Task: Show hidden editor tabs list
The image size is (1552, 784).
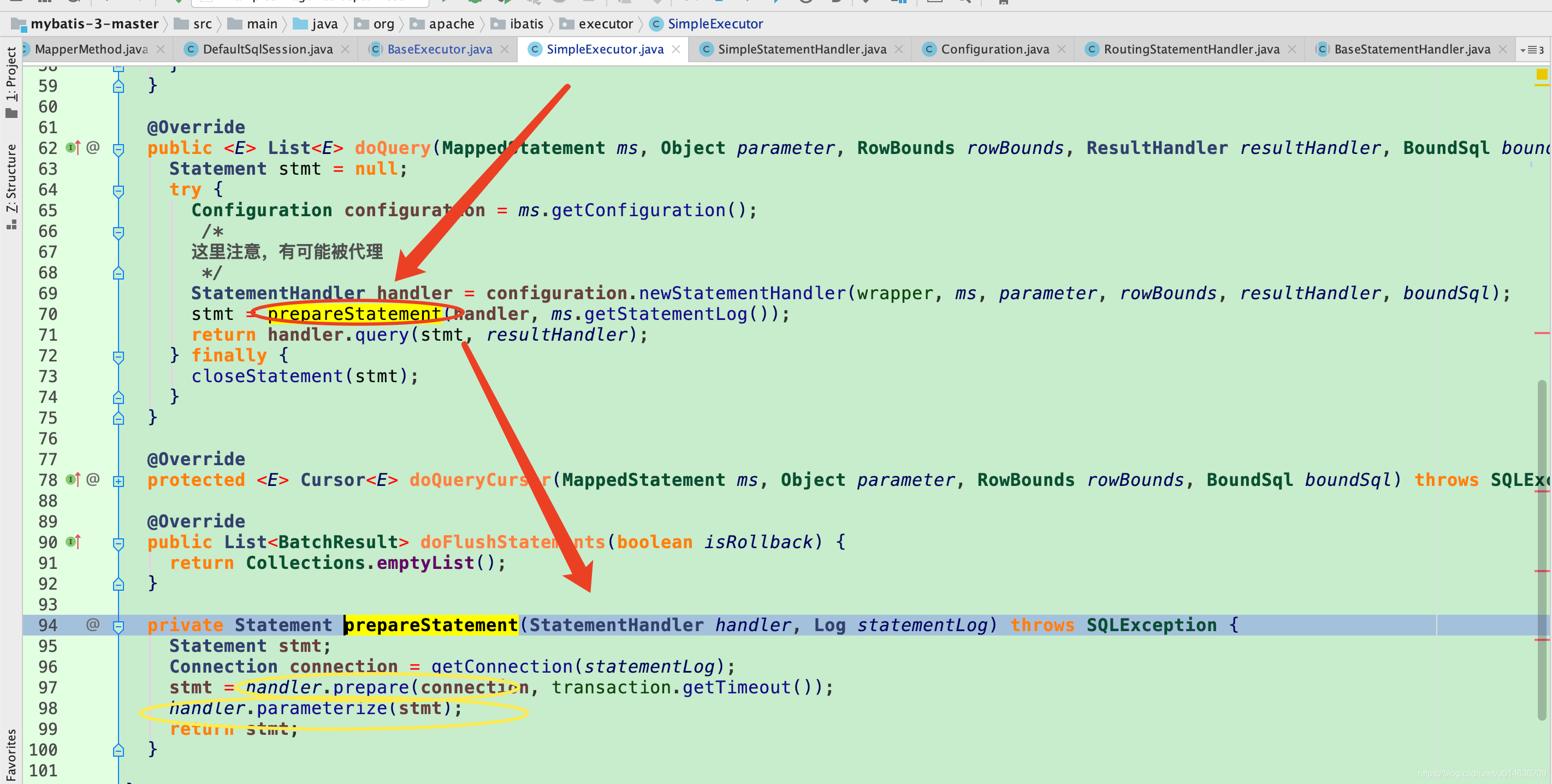Action: point(1531,50)
